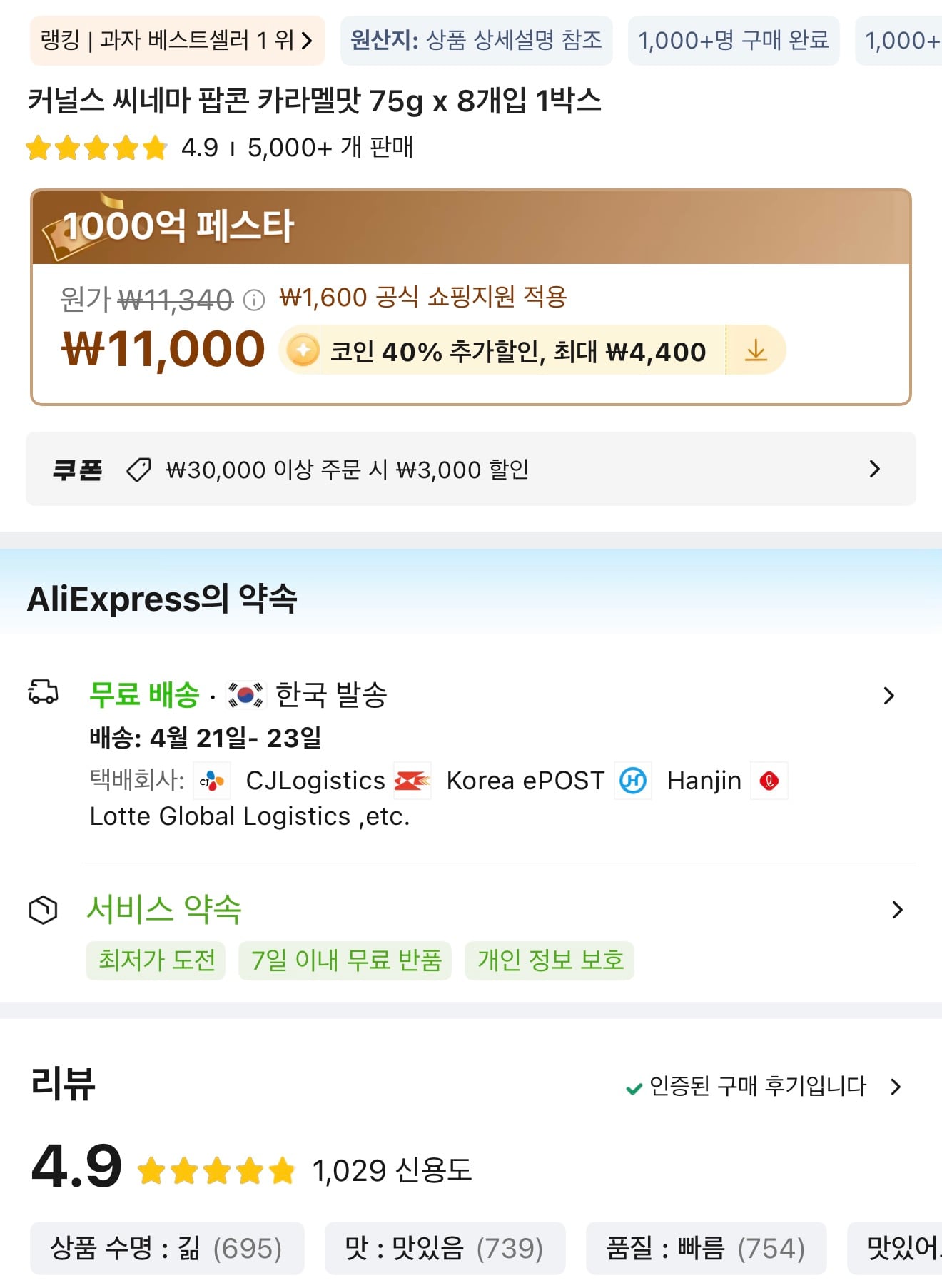Click the Korea ePOST carrier icon

[412, 781]
